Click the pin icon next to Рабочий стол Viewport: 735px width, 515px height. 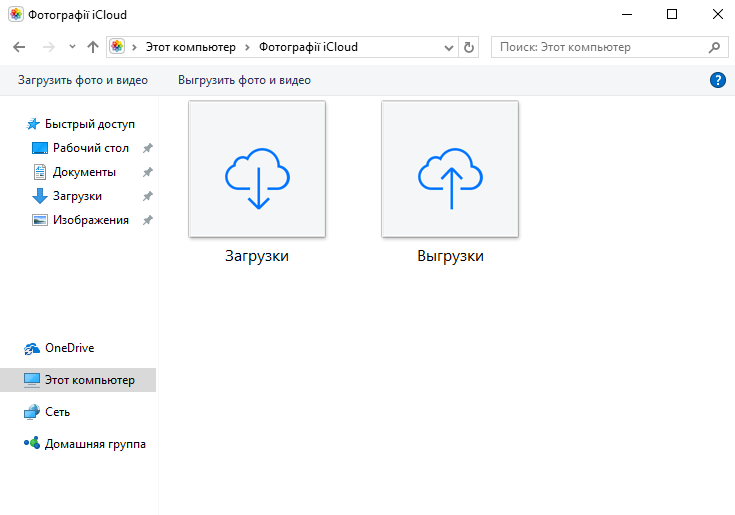point(148,148)
